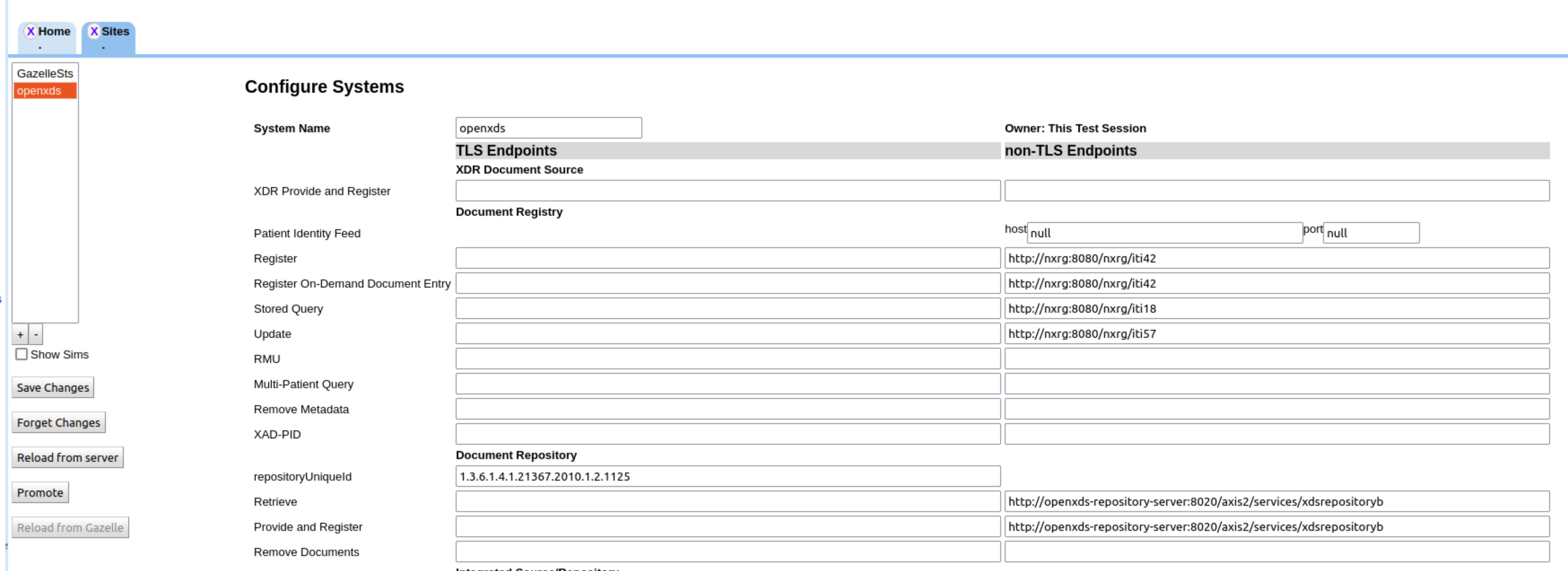Click the minus button to remove a site
Screen dimensions: 1568x571
point(36,335)
